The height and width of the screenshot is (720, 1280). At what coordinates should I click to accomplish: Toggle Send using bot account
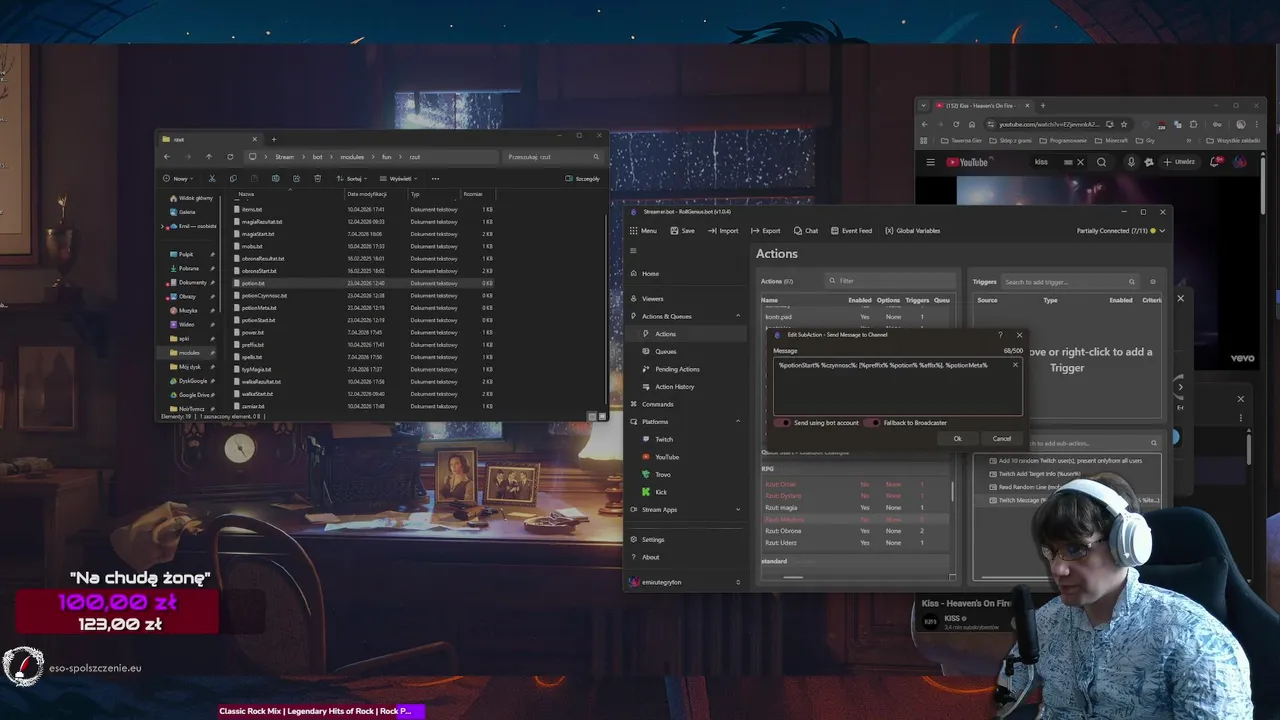(784, 423)
